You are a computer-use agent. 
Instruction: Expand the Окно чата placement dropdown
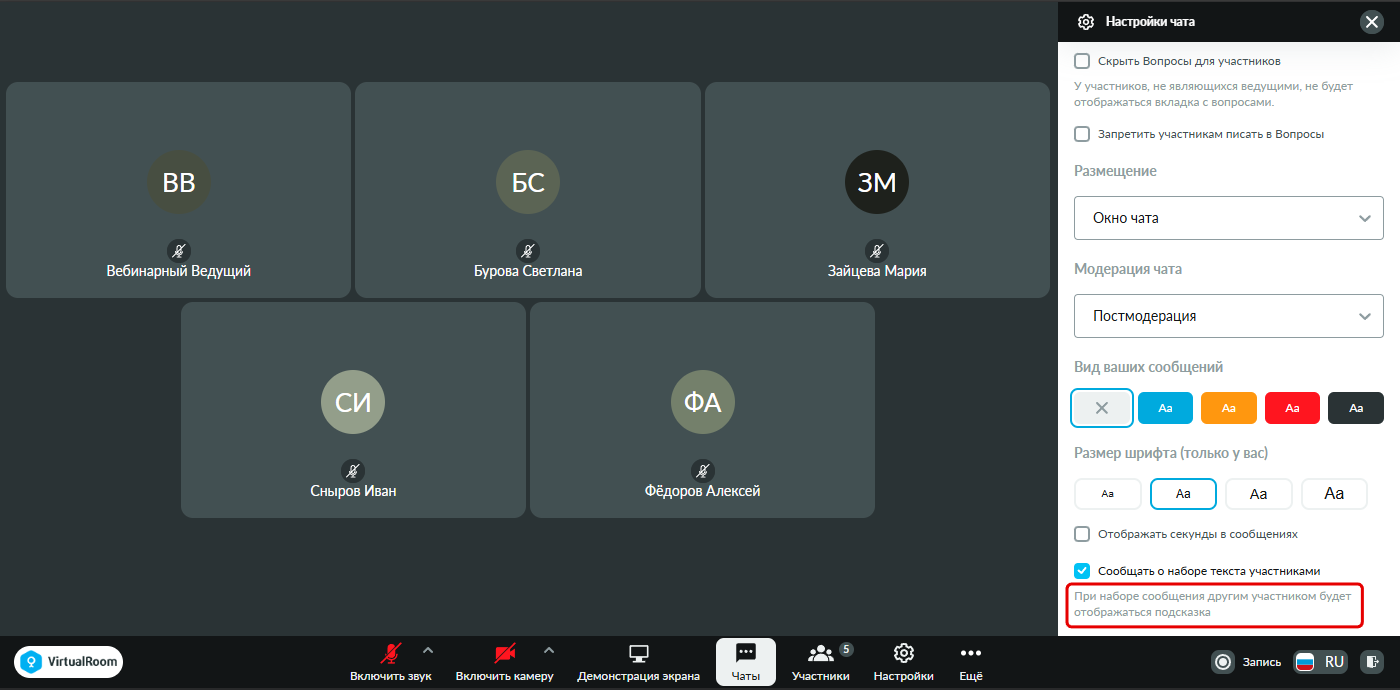[1229, 218]
